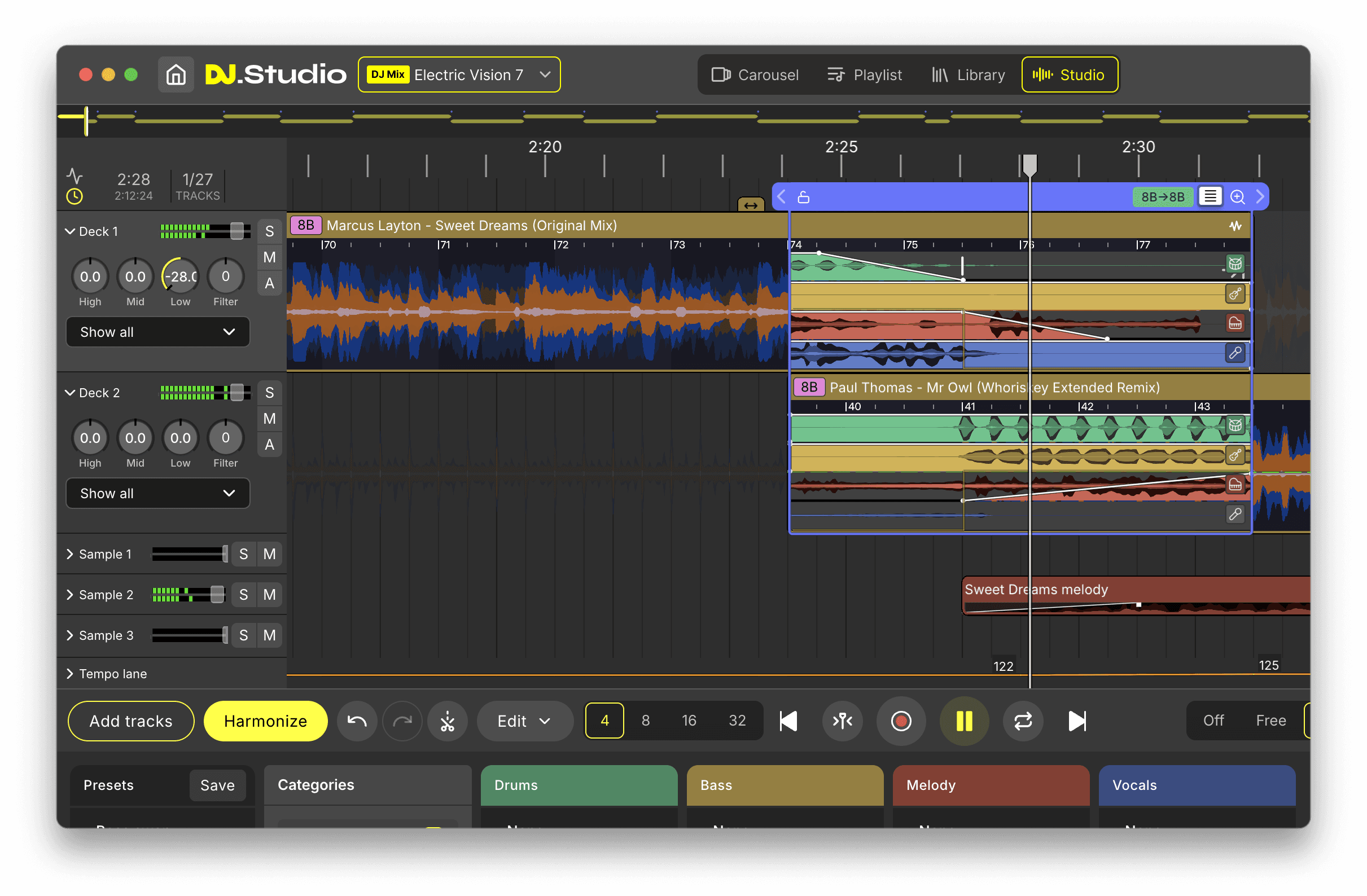This screenshot has height=896, width=1367.
Task: Solo Deck 1
Action: [x=269, y=231]
